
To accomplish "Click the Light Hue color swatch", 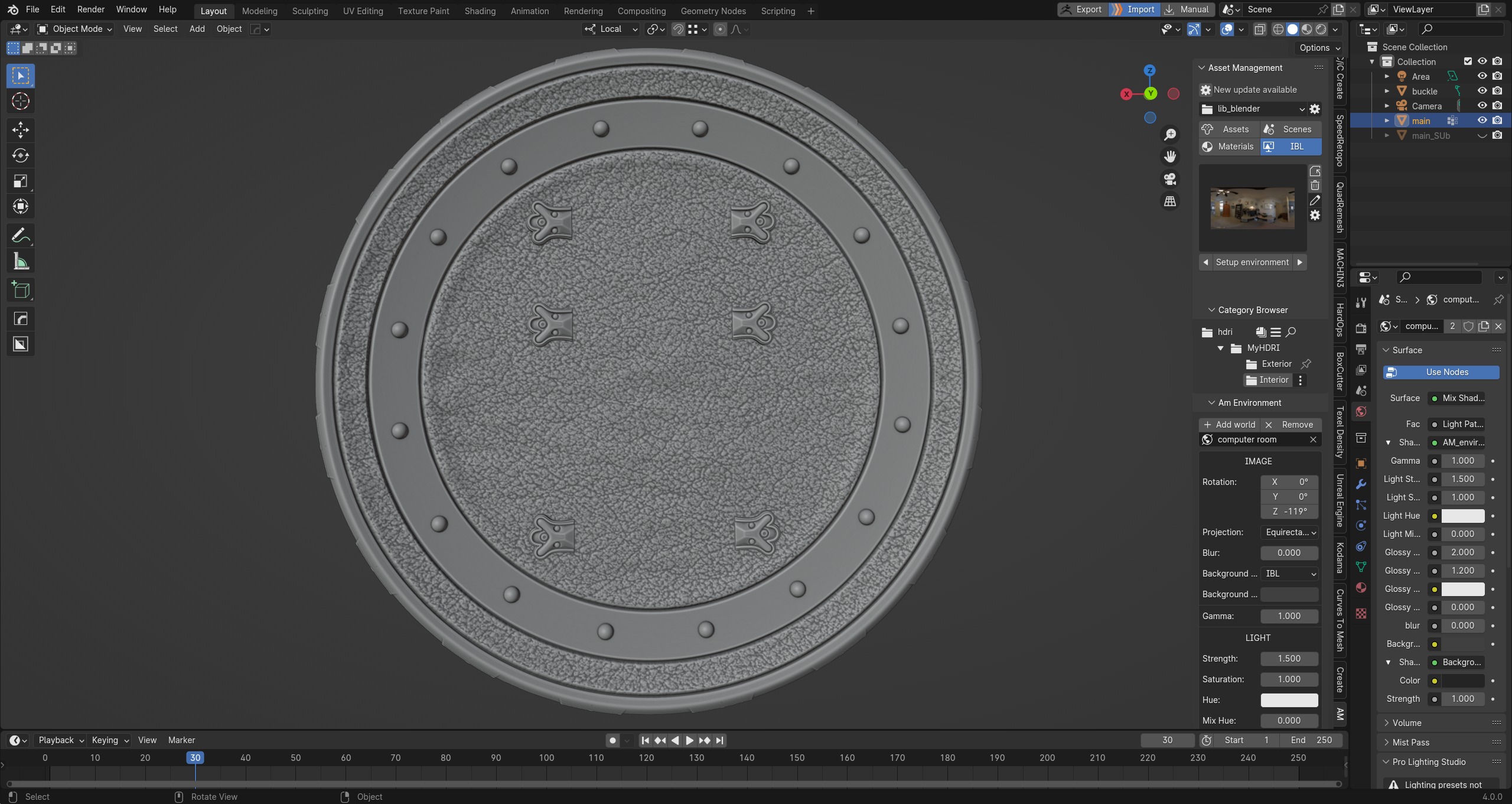I will click(1462, 516).
